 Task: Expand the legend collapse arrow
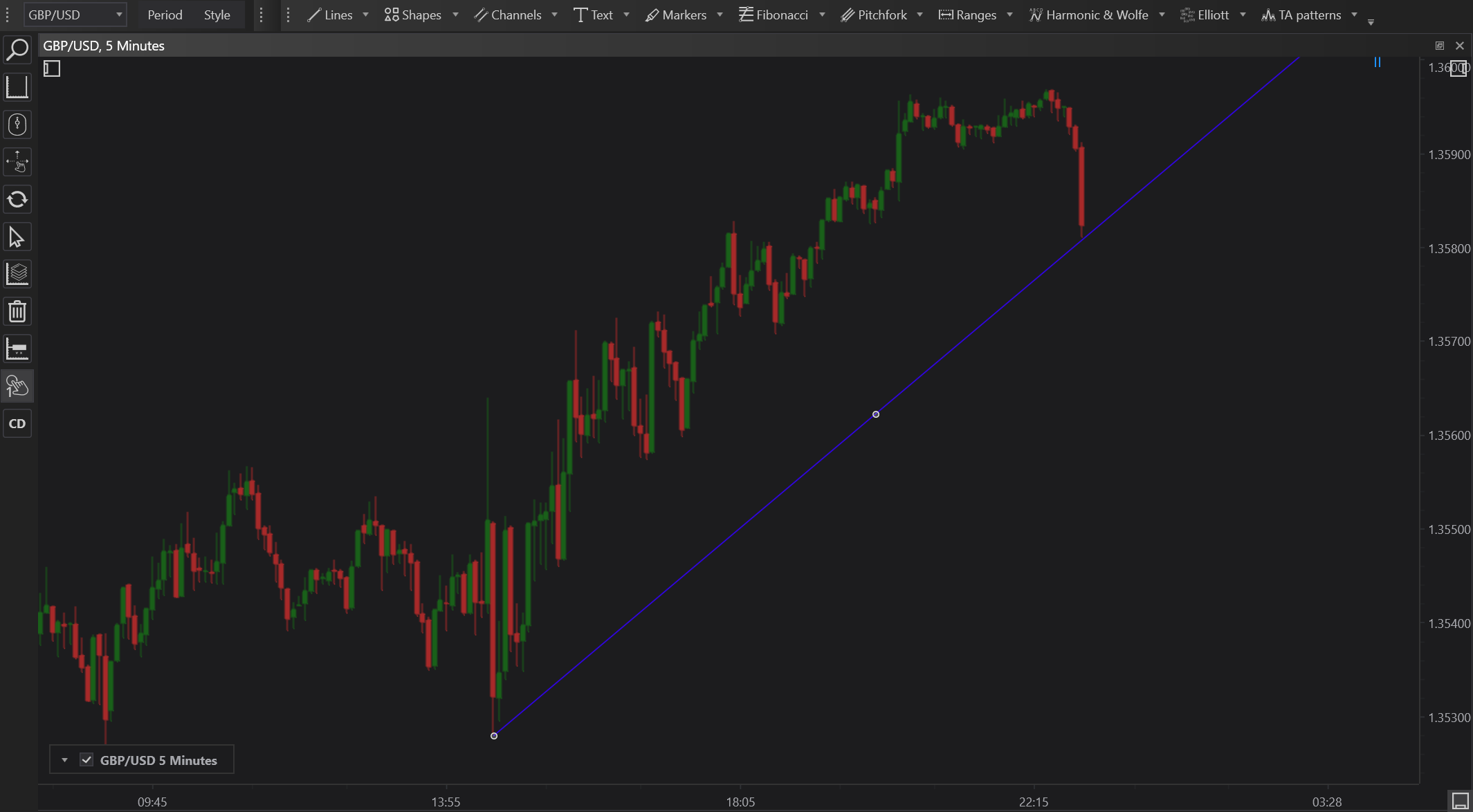(64, 760)
